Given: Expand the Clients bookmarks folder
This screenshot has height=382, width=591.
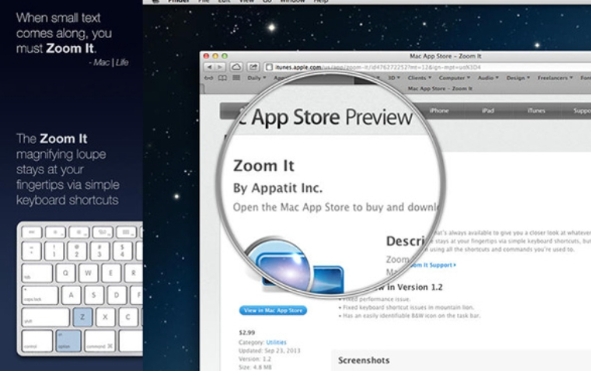Looking at the screenshot, I should tap(419, 78).
